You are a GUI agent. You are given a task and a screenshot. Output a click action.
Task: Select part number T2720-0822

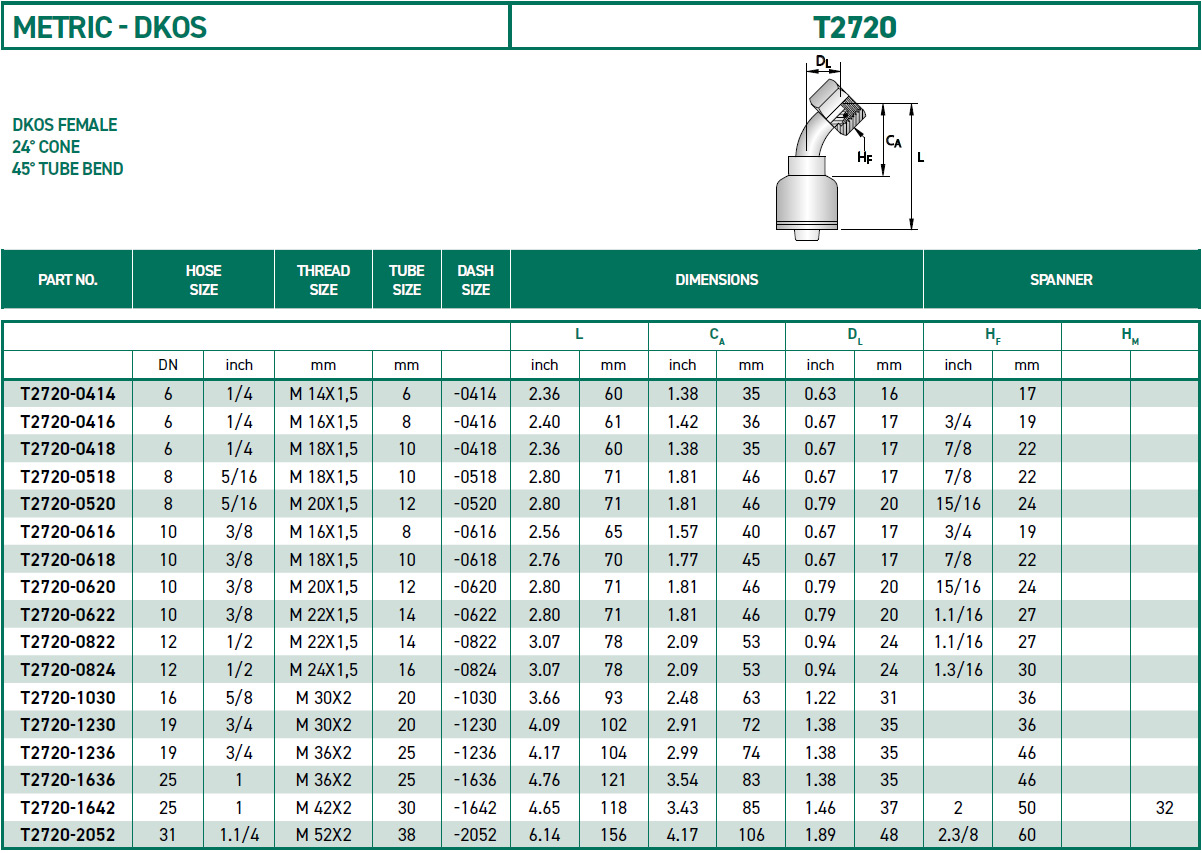[x=68, y=642]
